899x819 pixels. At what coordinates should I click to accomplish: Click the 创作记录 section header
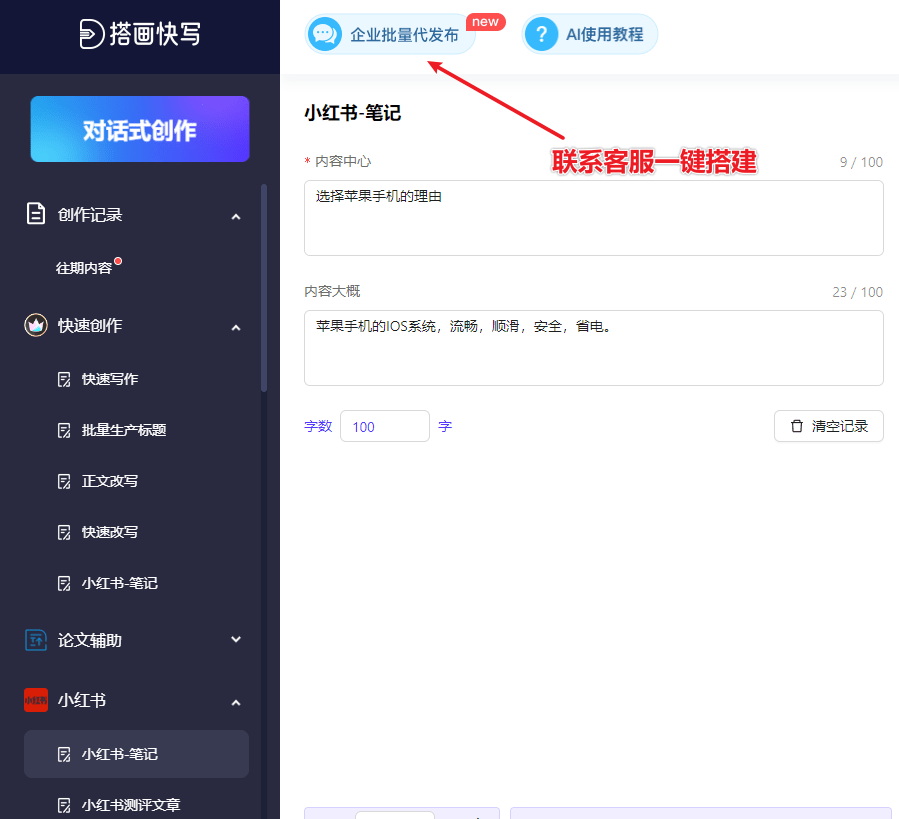pyautogui.click(x=136, y=214)
